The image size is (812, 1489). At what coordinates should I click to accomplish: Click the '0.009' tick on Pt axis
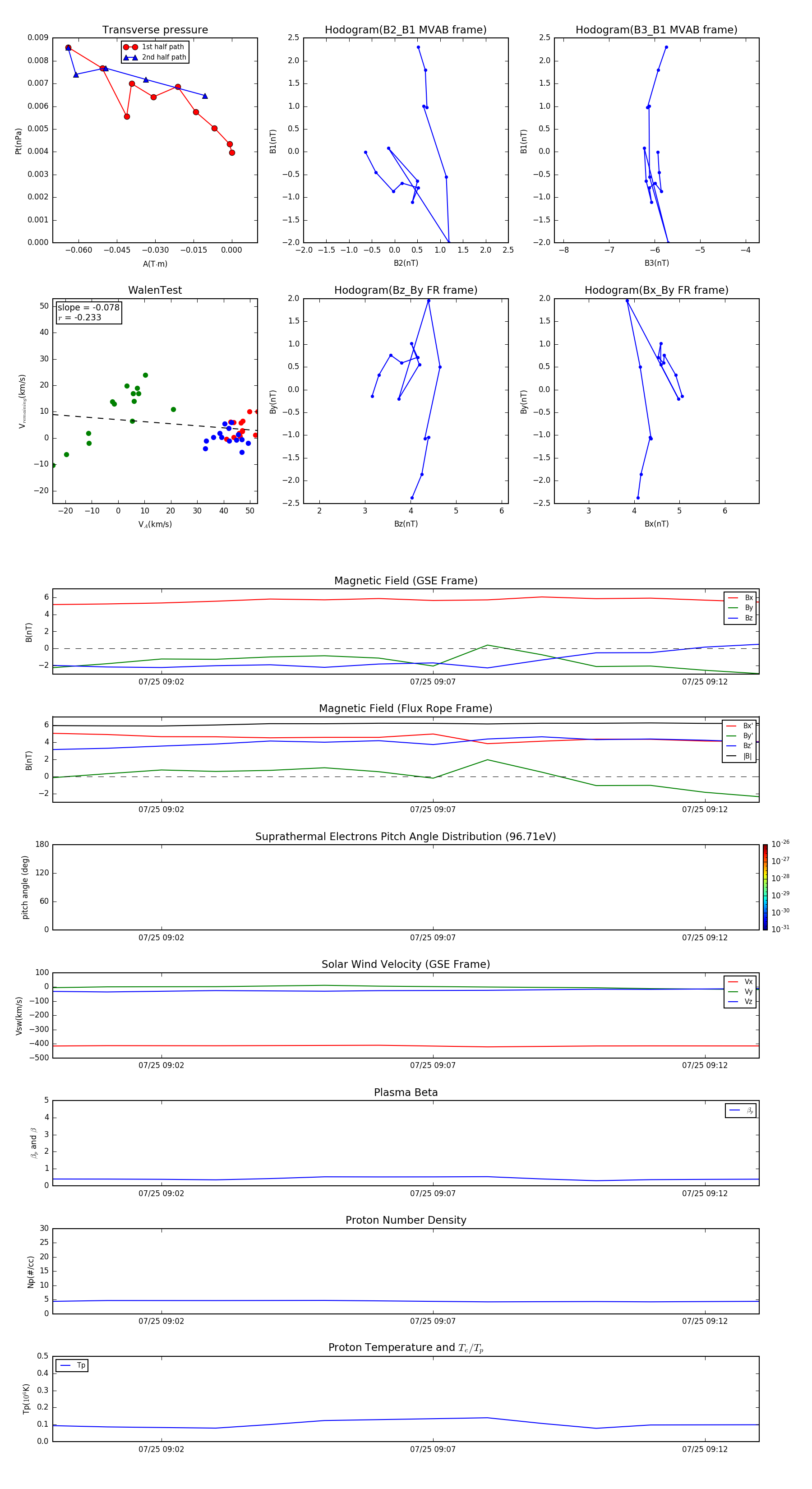(37, 38)
